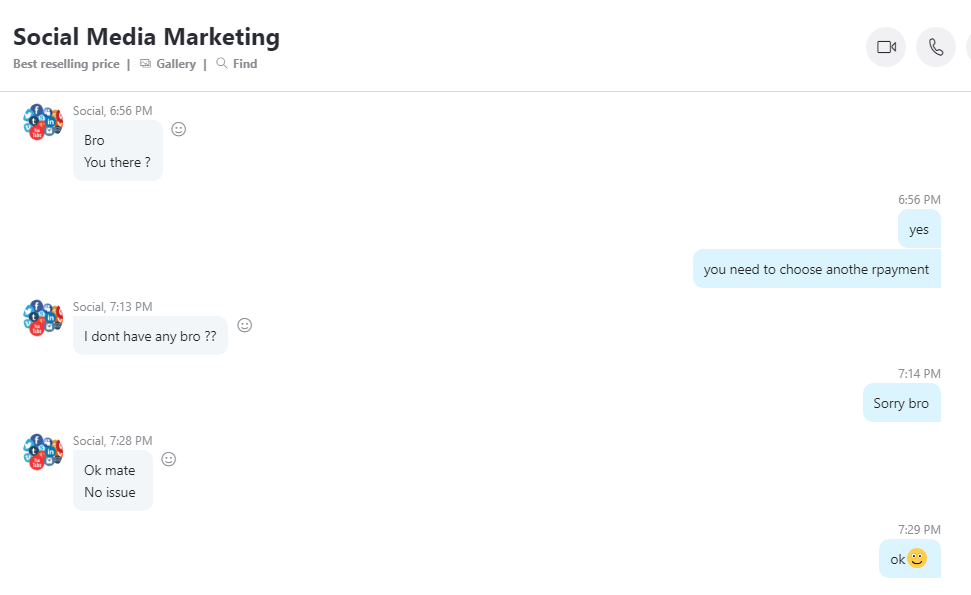Open the Social Media Marketing chat title

[x=147, y=37]
